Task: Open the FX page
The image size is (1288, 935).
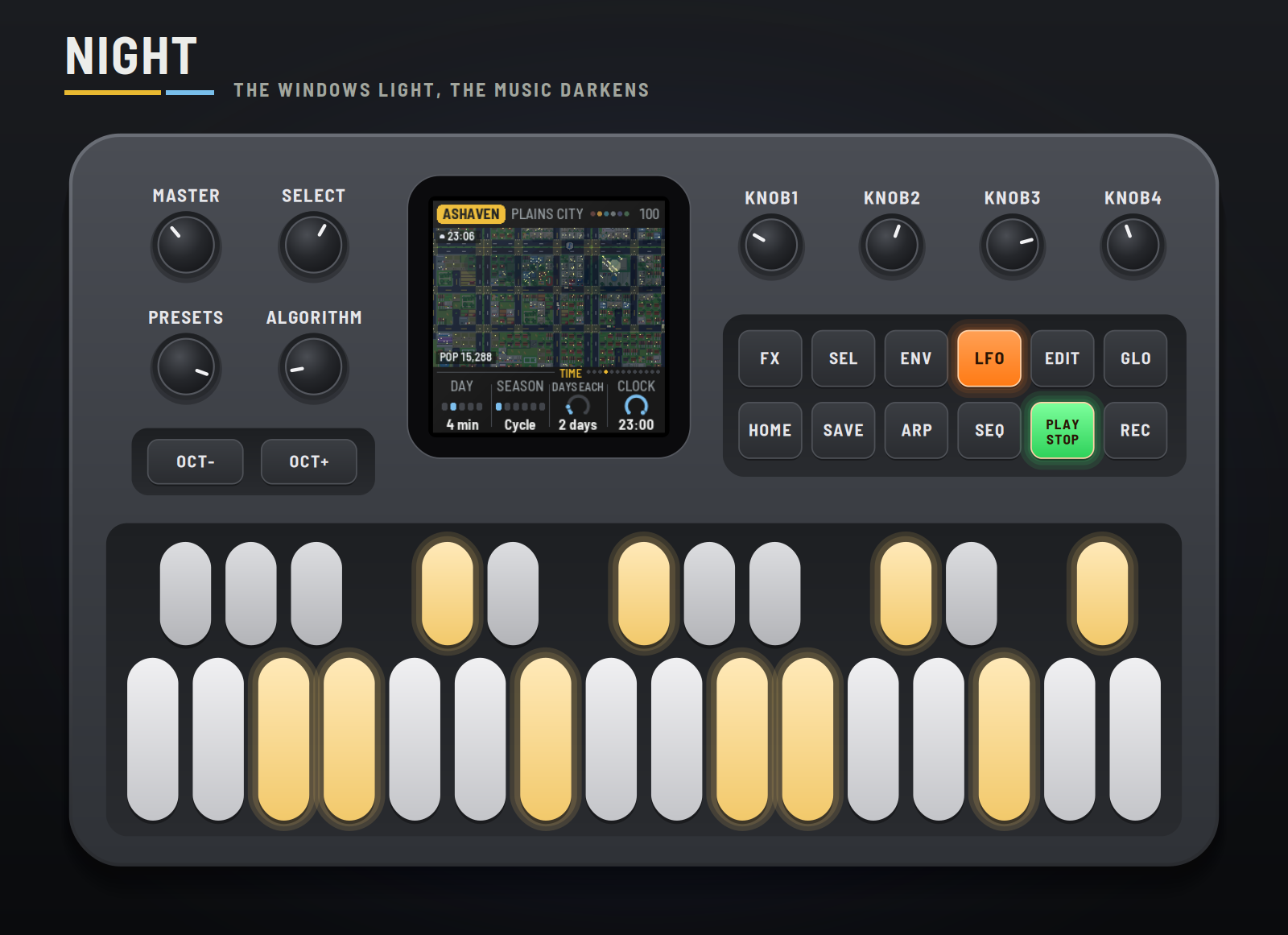Action: (x=770, y=358)
